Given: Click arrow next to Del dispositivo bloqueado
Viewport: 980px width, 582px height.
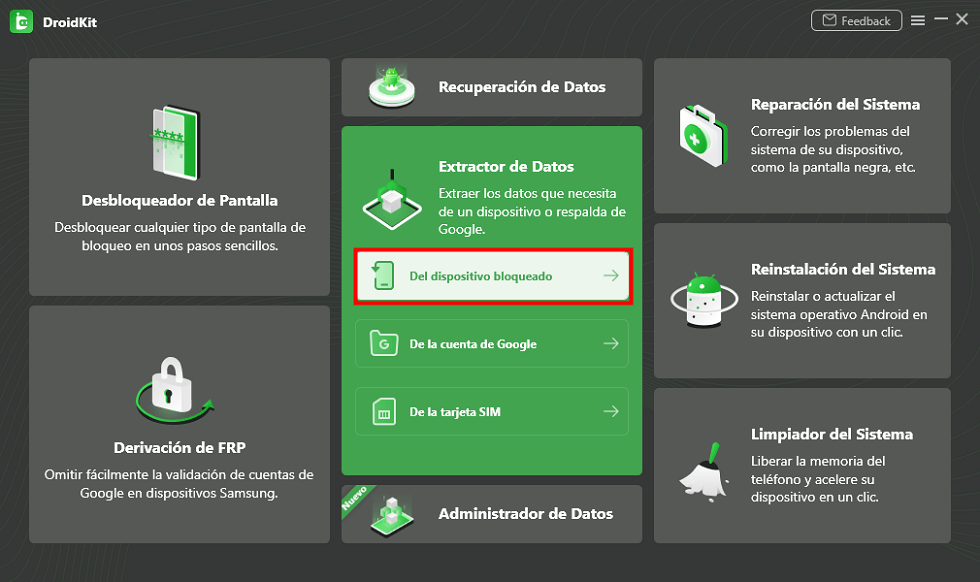Looking at the screenshot, I should 611,276.
